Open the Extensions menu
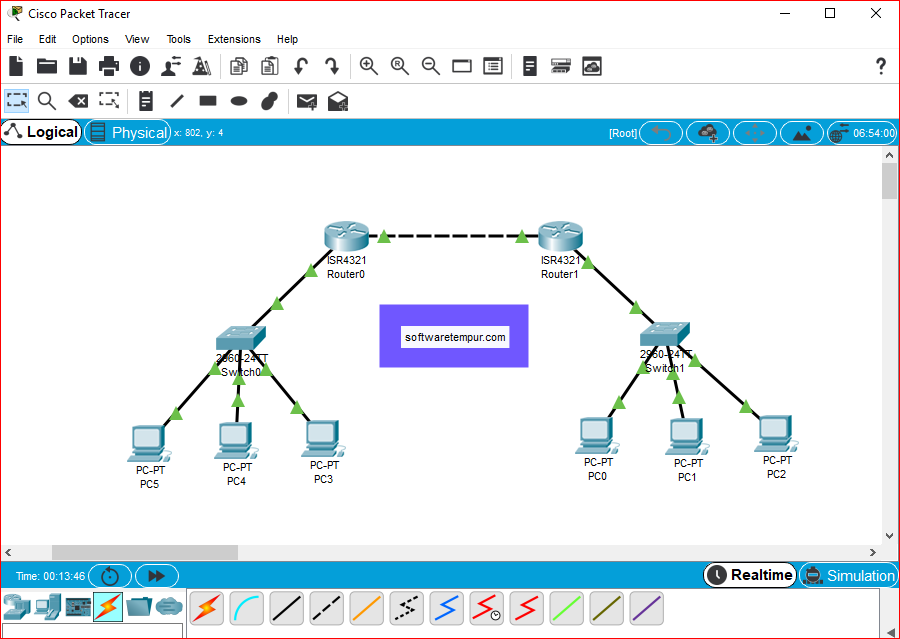 pos(234,39)
